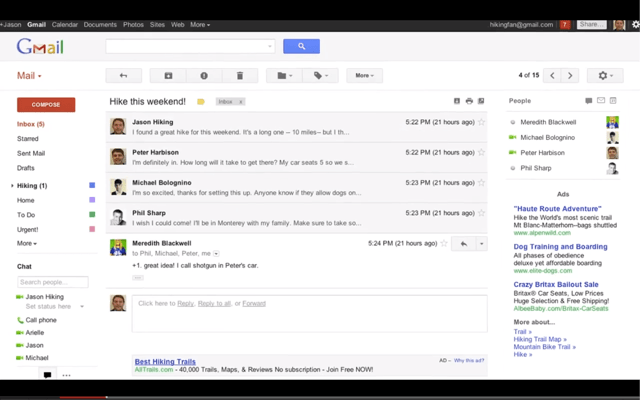The width and height of the screenshot is (640, 400).
Task: Open reply options dropdown beside reply arrow
Action: click(482, 244)
